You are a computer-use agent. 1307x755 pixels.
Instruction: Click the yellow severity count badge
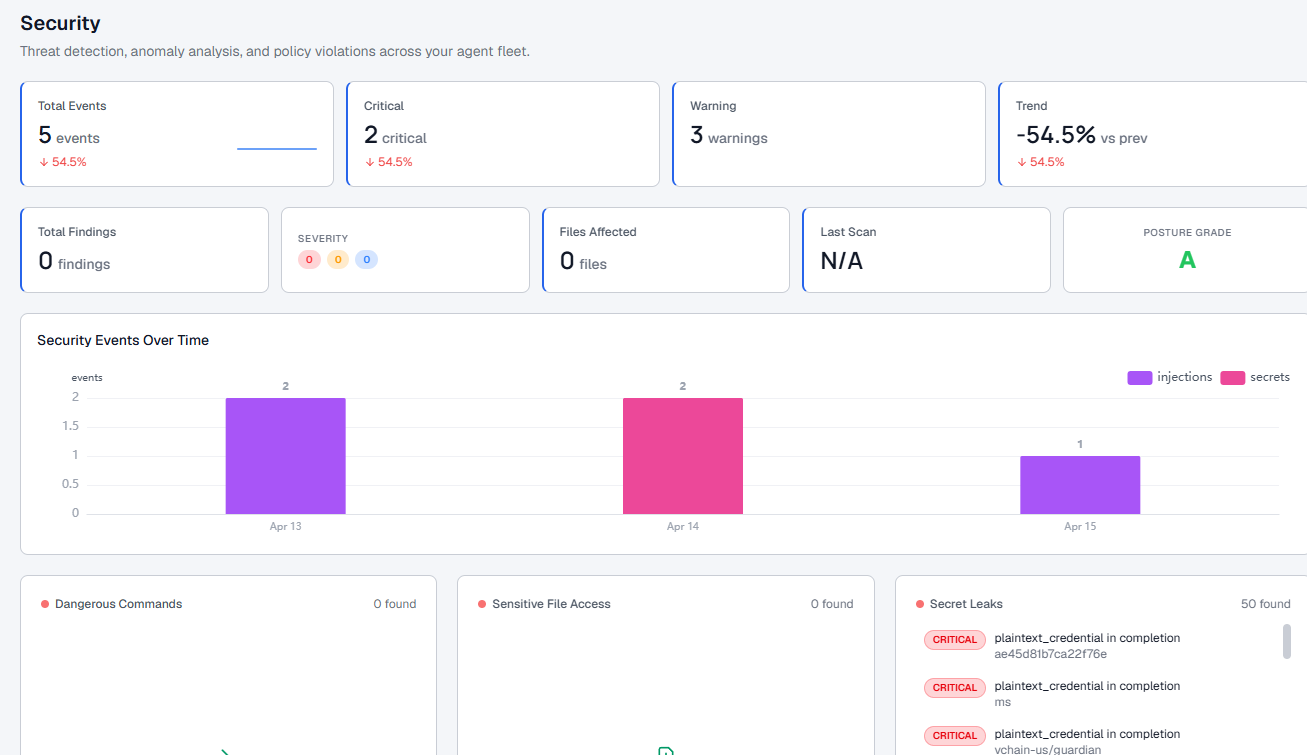[x=338, y=260]
